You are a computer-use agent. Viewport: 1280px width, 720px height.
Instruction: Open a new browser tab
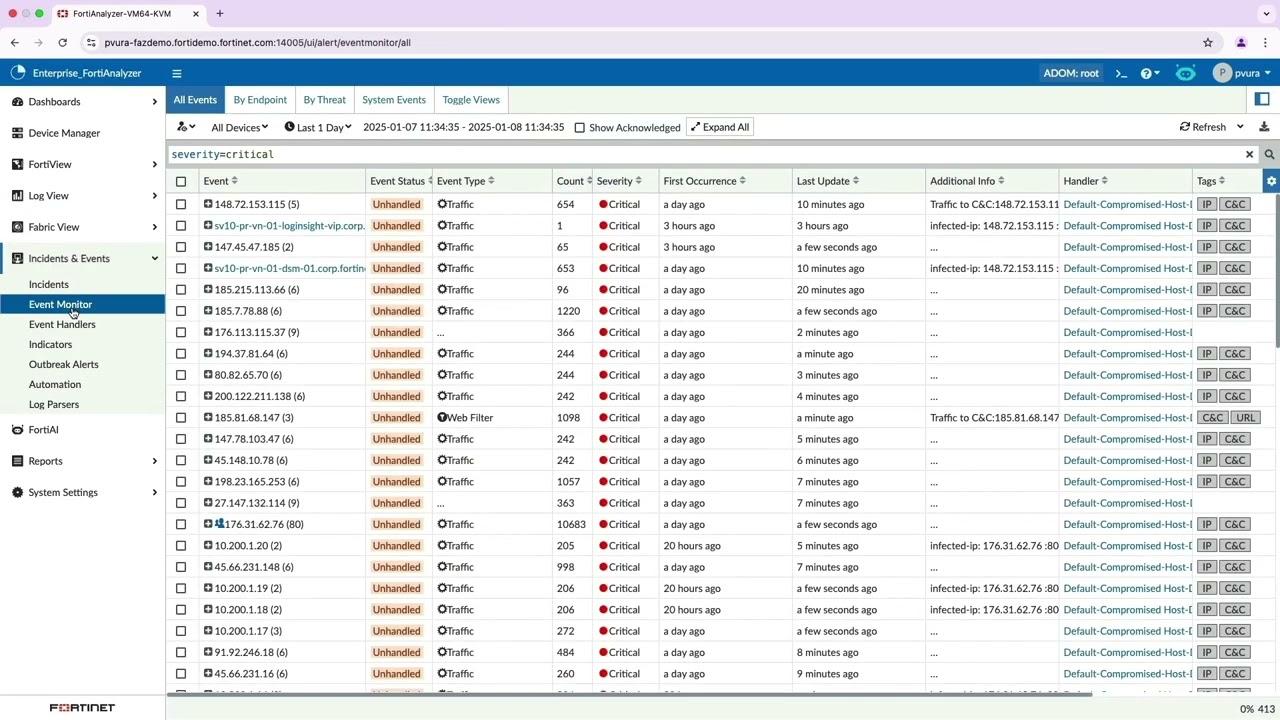pyautogui.click(x=219, y=13)
